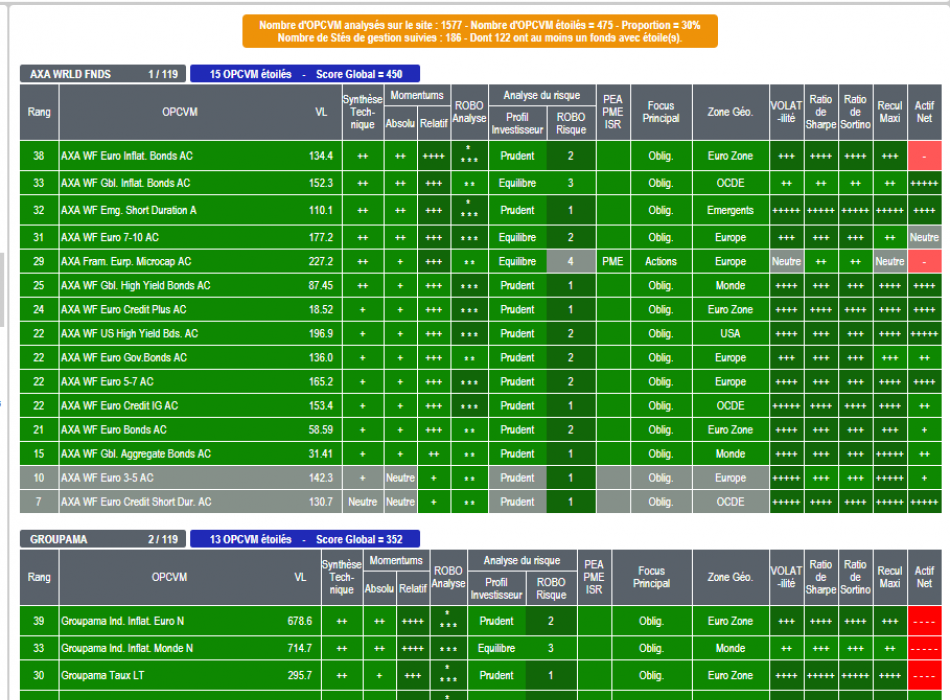Open fund AXA WF Euro 5-7 AC
This screenshot has width=950, height=700.
[x=108, y=382]
